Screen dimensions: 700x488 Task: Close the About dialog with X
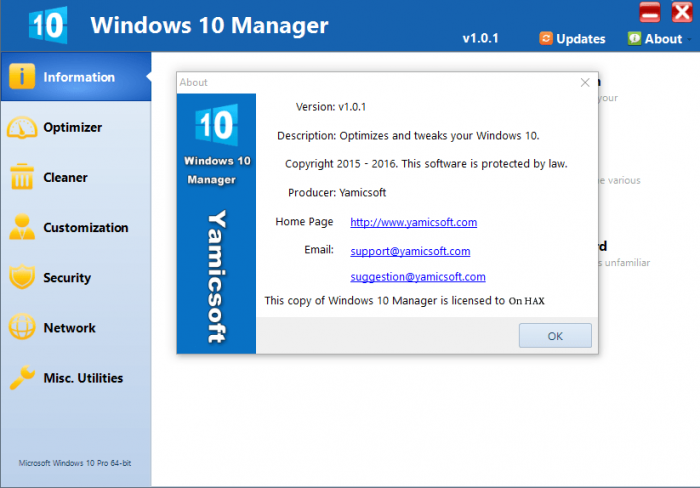coord(585,83)
